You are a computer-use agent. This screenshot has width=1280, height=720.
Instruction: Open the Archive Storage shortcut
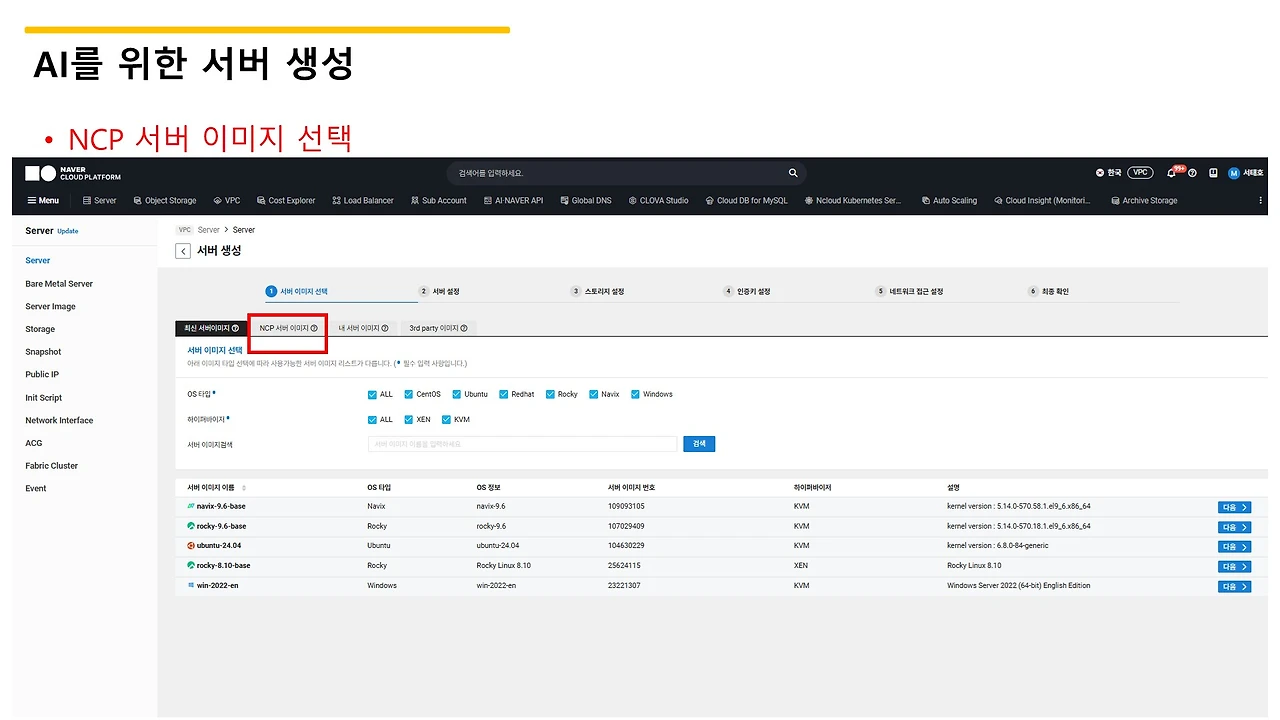1144,200
